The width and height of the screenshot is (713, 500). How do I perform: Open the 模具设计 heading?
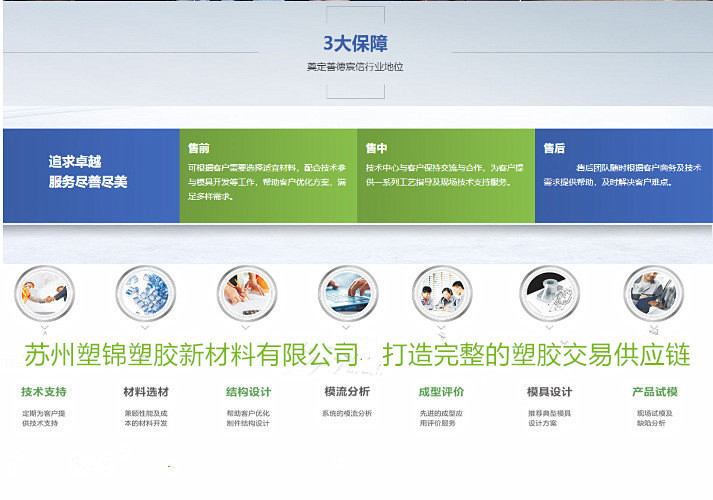tap(549, 392)
